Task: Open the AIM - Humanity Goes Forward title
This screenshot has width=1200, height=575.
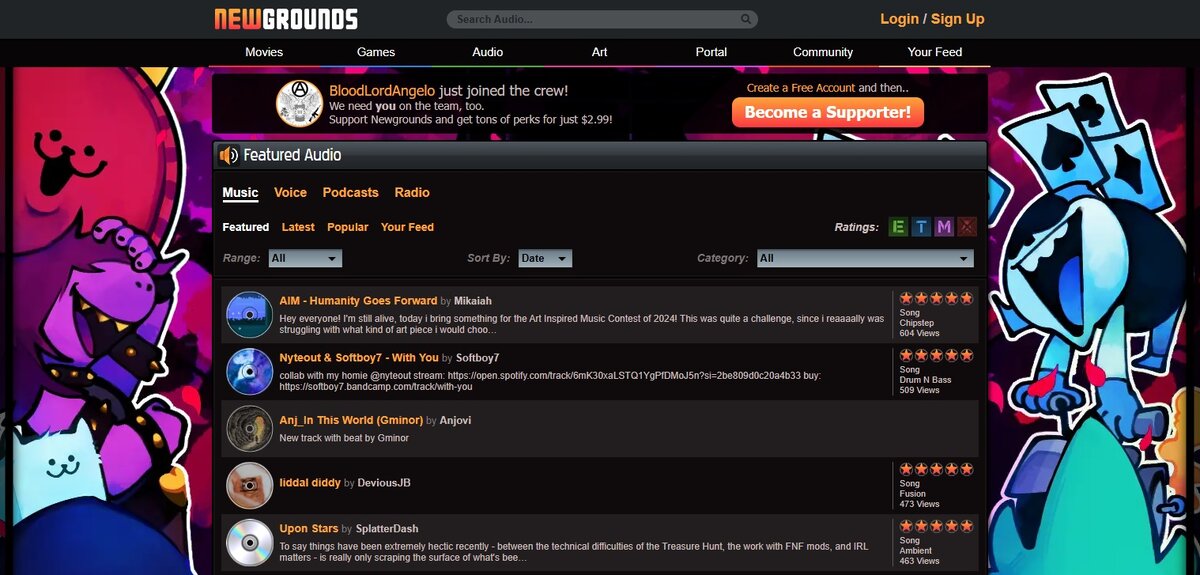Action: (x=358, y=300)
